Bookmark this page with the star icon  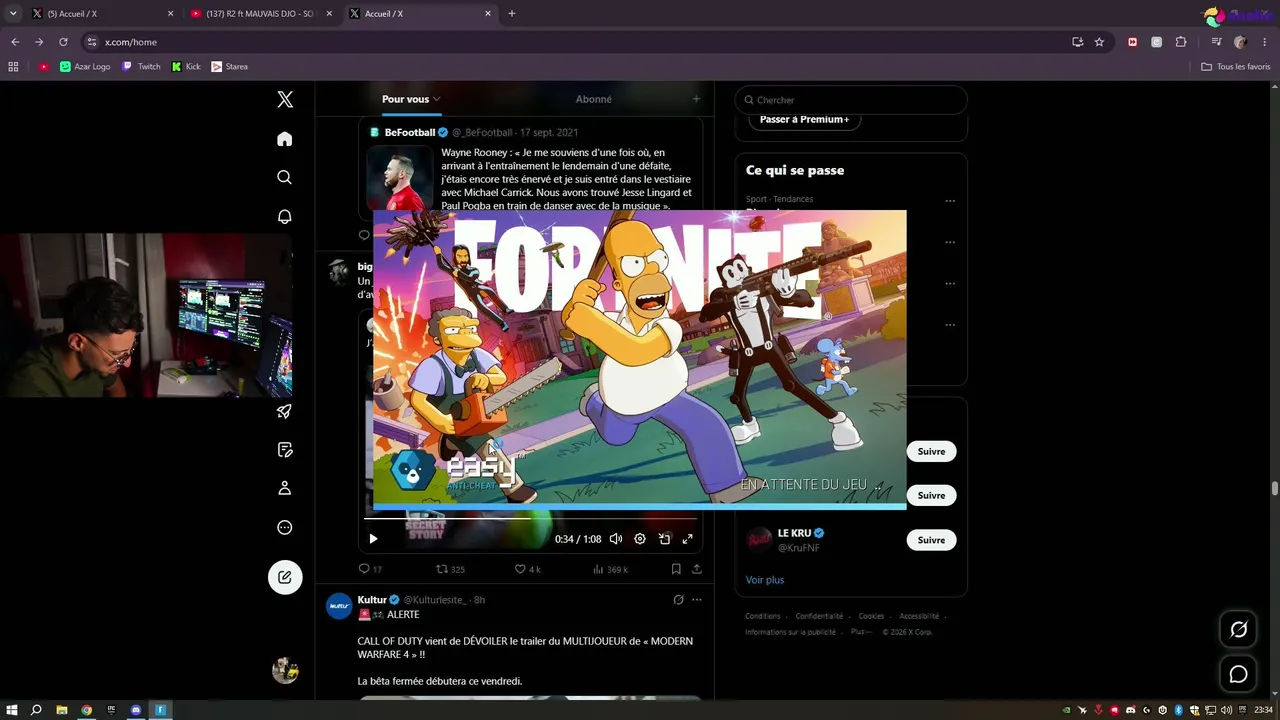coord(1099,42)
